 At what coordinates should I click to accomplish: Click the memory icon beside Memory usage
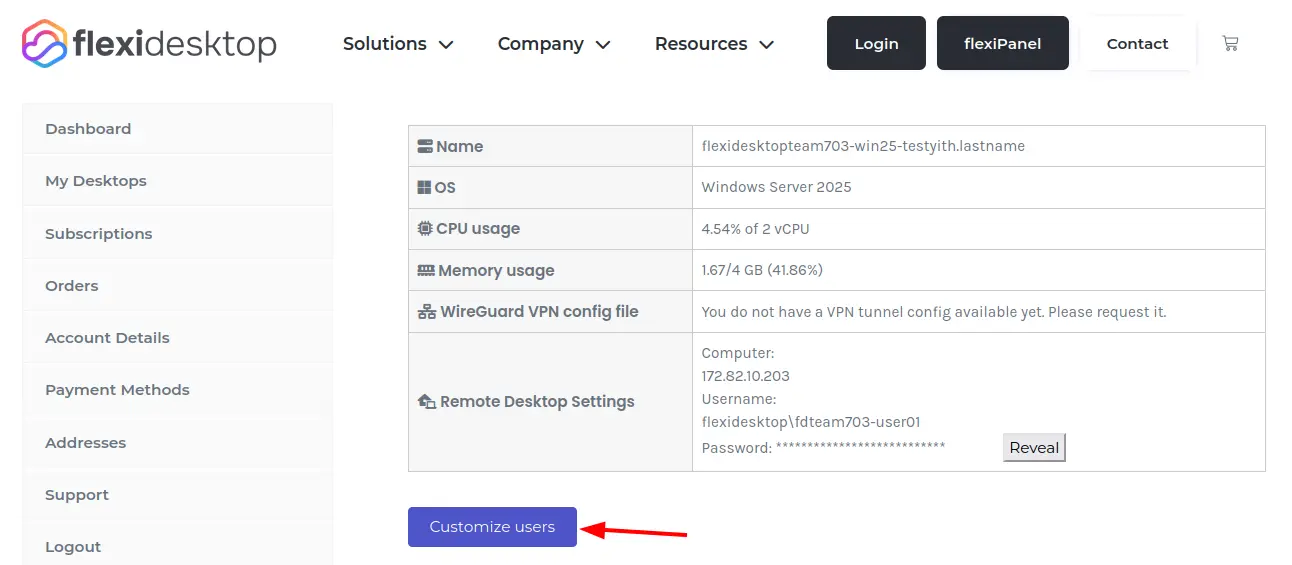[x=426, y=270]
